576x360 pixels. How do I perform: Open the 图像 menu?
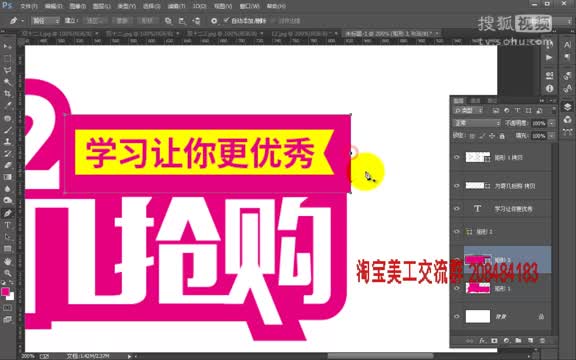(x=78, y=6)
